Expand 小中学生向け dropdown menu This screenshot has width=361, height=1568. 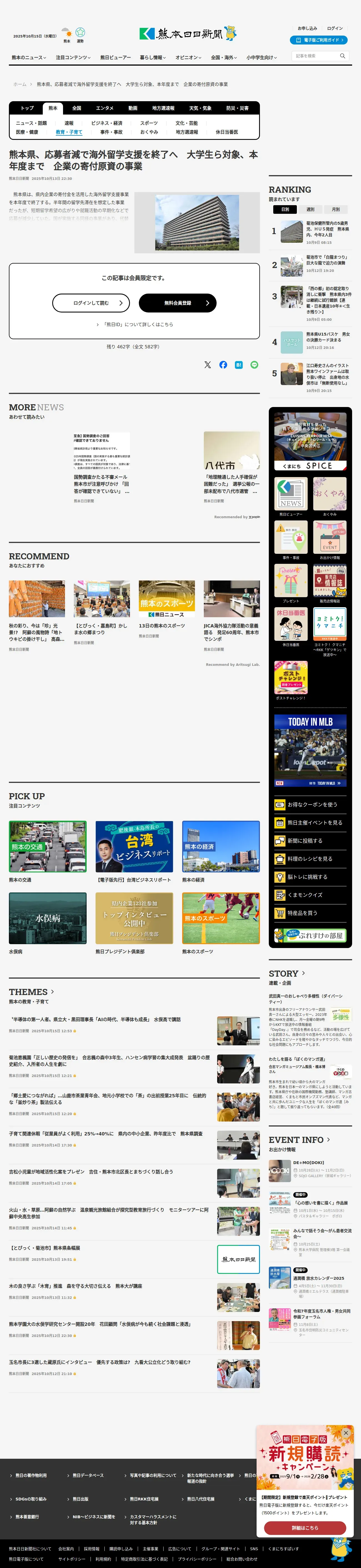point(262,58)
